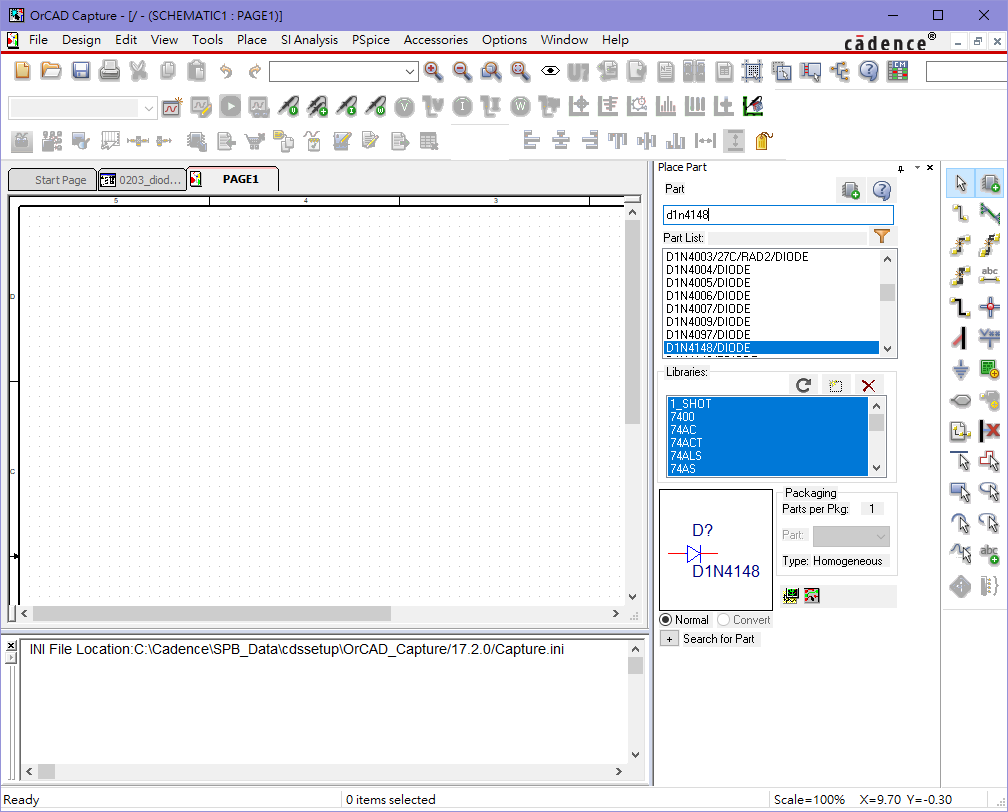
Task: Select the Place Wire tool
Action: 961,213
